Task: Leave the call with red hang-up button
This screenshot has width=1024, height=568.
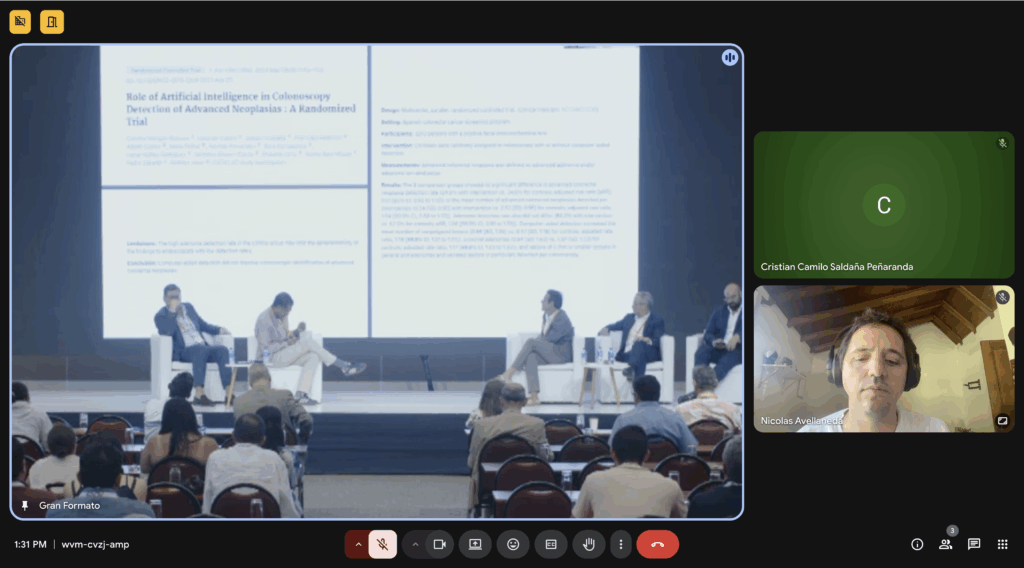Action: (x=657, y=544)
